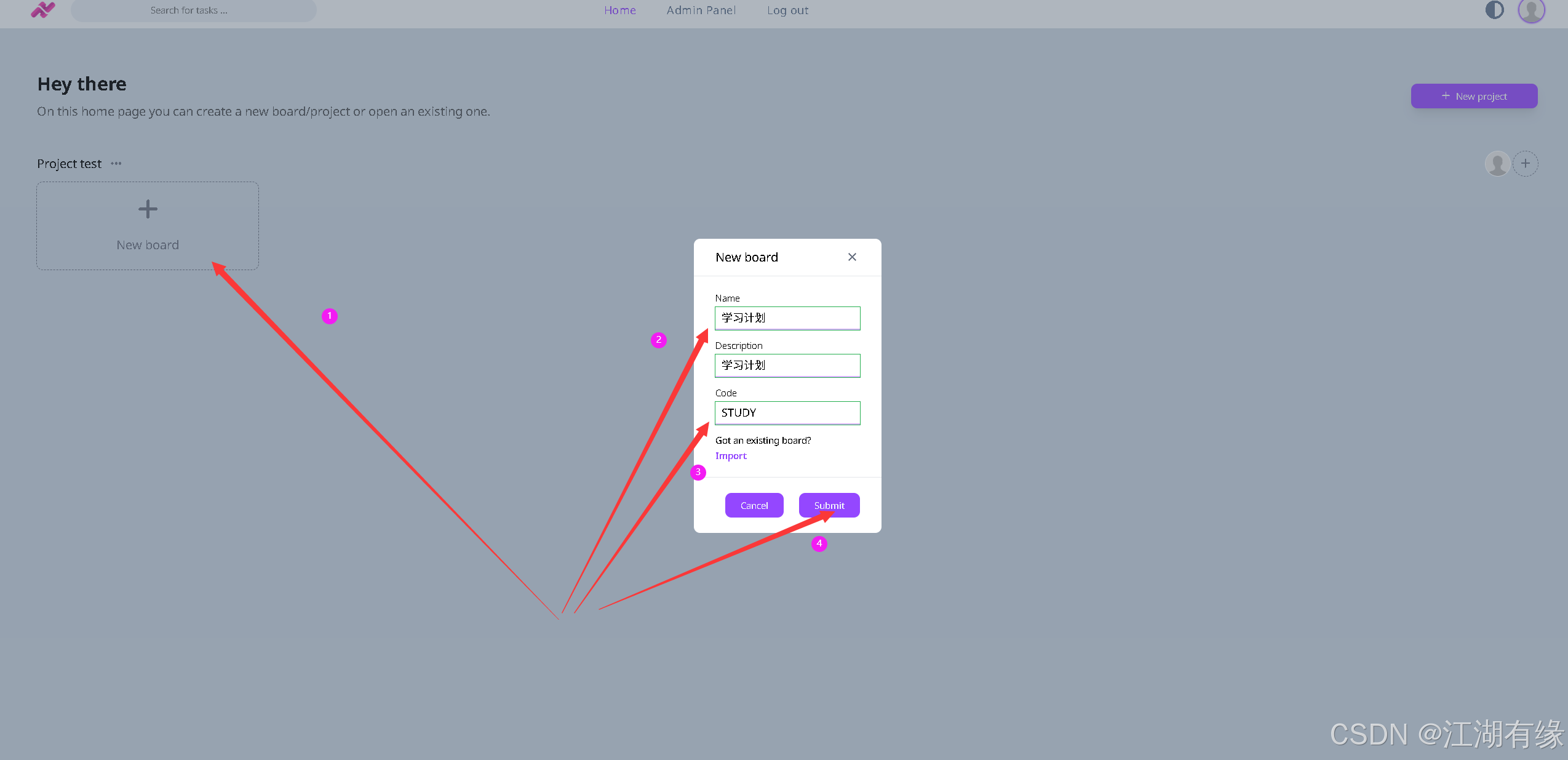This screenshot has height=760, width=1568.
Task: Click plus icon in New board card
Action: click(148, 209)
